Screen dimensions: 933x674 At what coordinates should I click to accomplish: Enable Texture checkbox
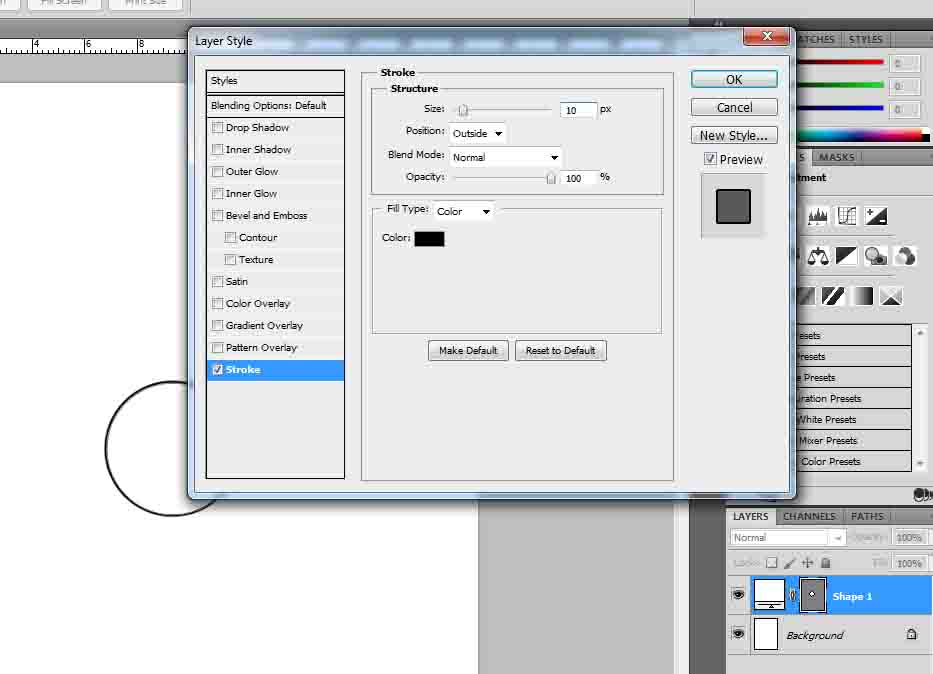pyautogui.click(x=230, y=259)
